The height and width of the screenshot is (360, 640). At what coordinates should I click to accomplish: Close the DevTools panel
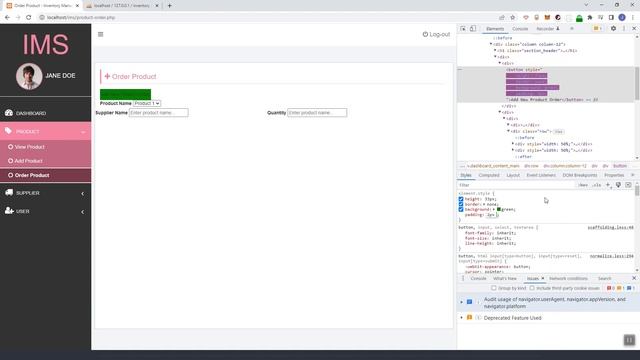(x=634, y=29)
